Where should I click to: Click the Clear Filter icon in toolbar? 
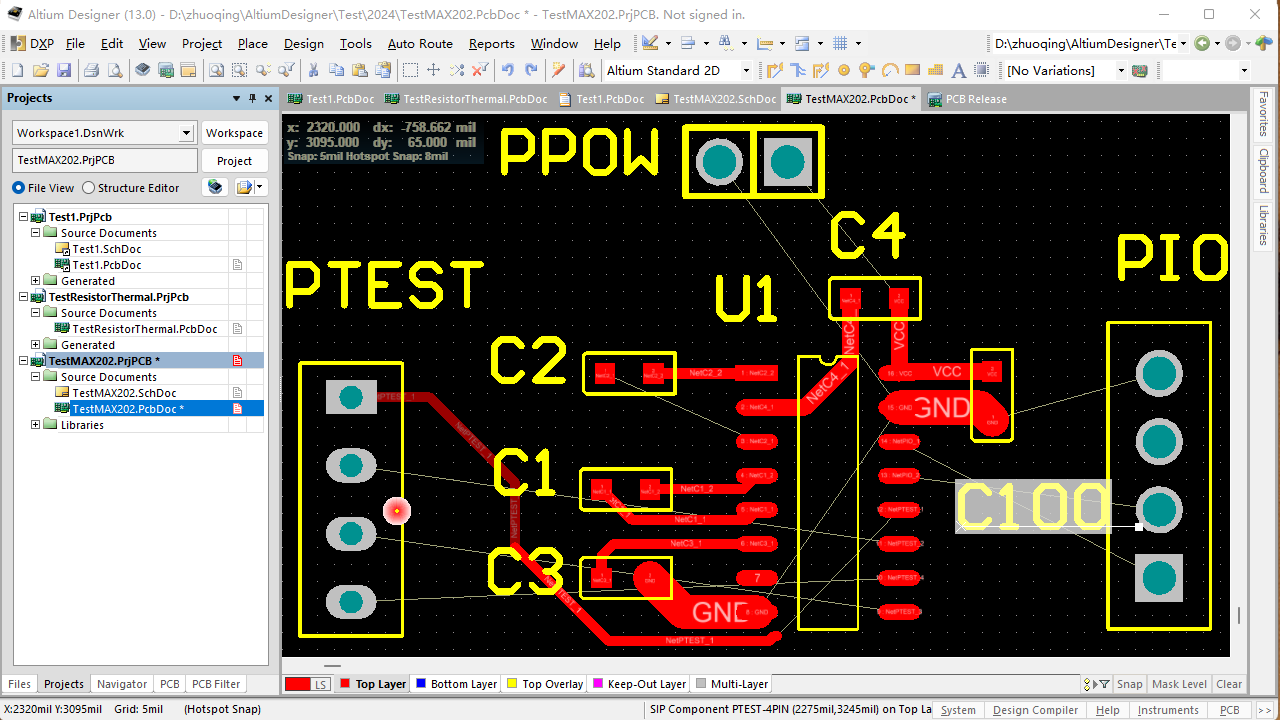click(480, 70)
